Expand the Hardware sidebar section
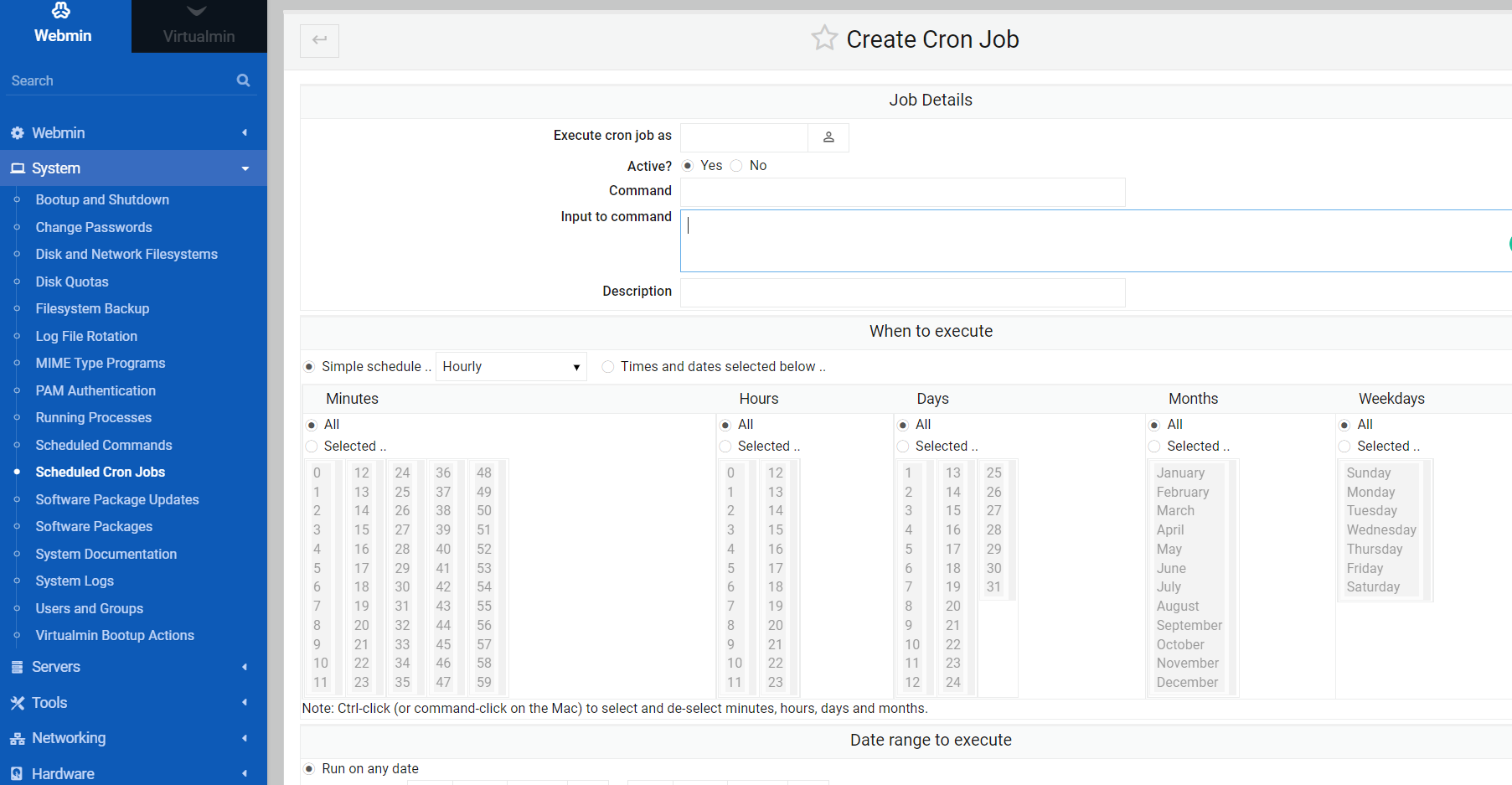This screenshot has height=785, width=1512. 245,773
